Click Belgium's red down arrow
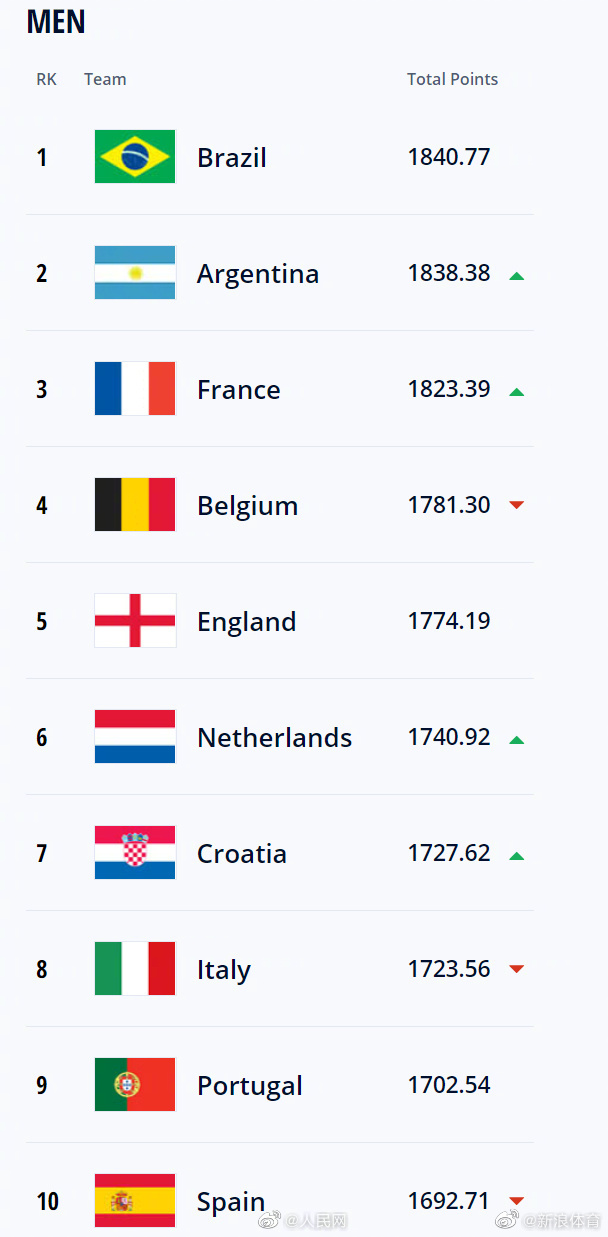The width and height of the screenshot is (608, 1237). [x=516, y=505]
